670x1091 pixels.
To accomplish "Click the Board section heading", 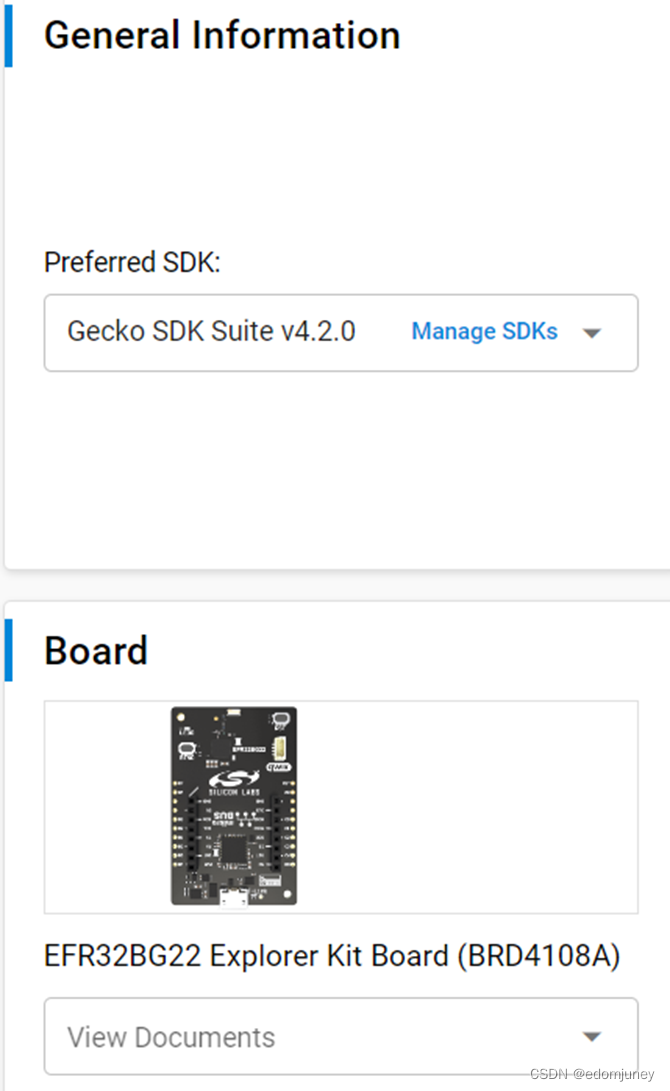I will (95, 650).
